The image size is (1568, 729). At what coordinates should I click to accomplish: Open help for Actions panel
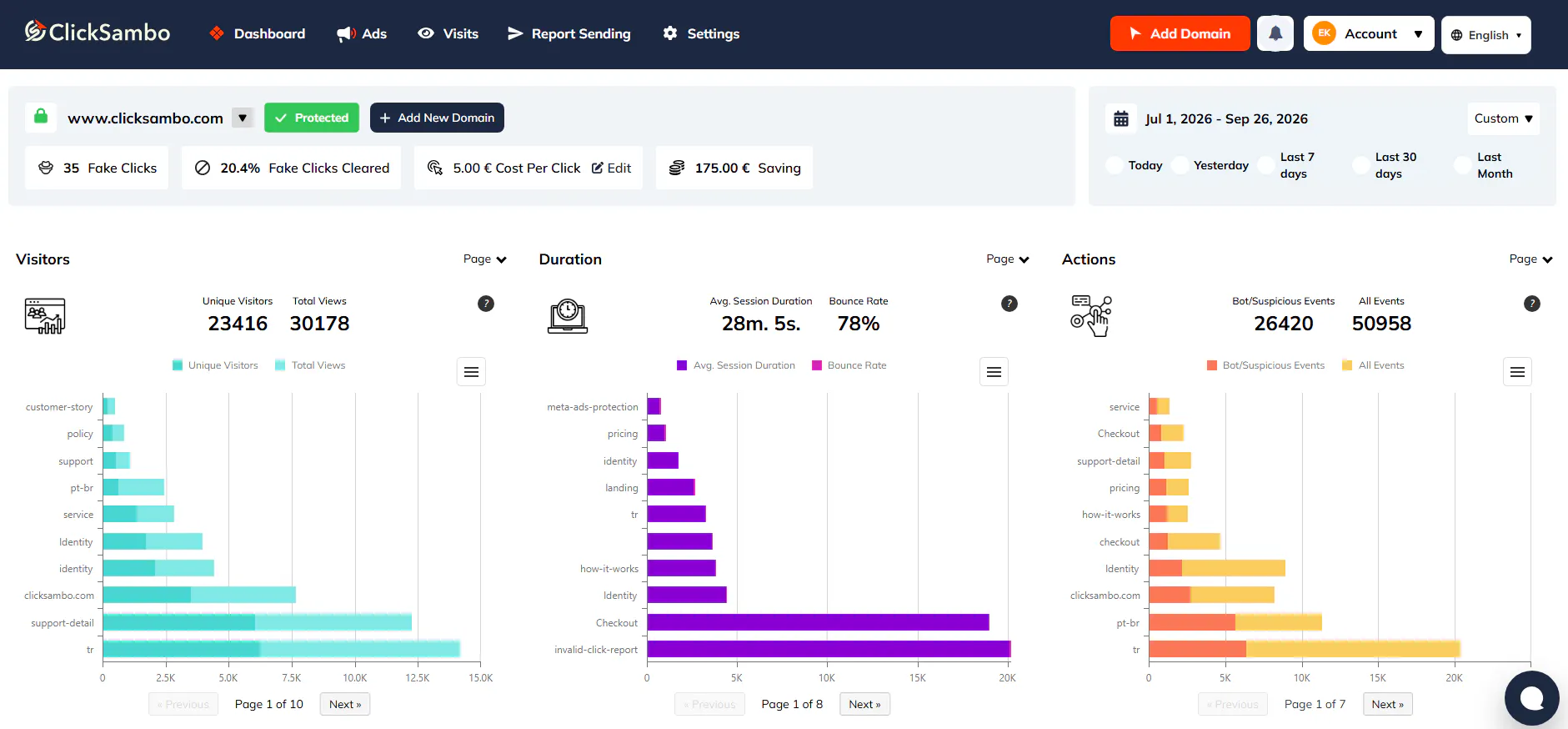point(1532,304)
